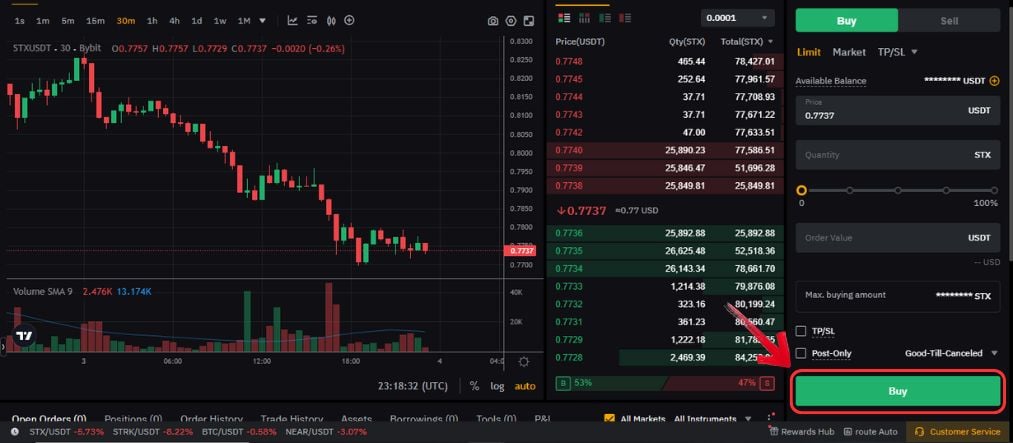Open the vertical dots options menu above tabs
This screenshot has width=1013, height=443.
click(769, 418)
